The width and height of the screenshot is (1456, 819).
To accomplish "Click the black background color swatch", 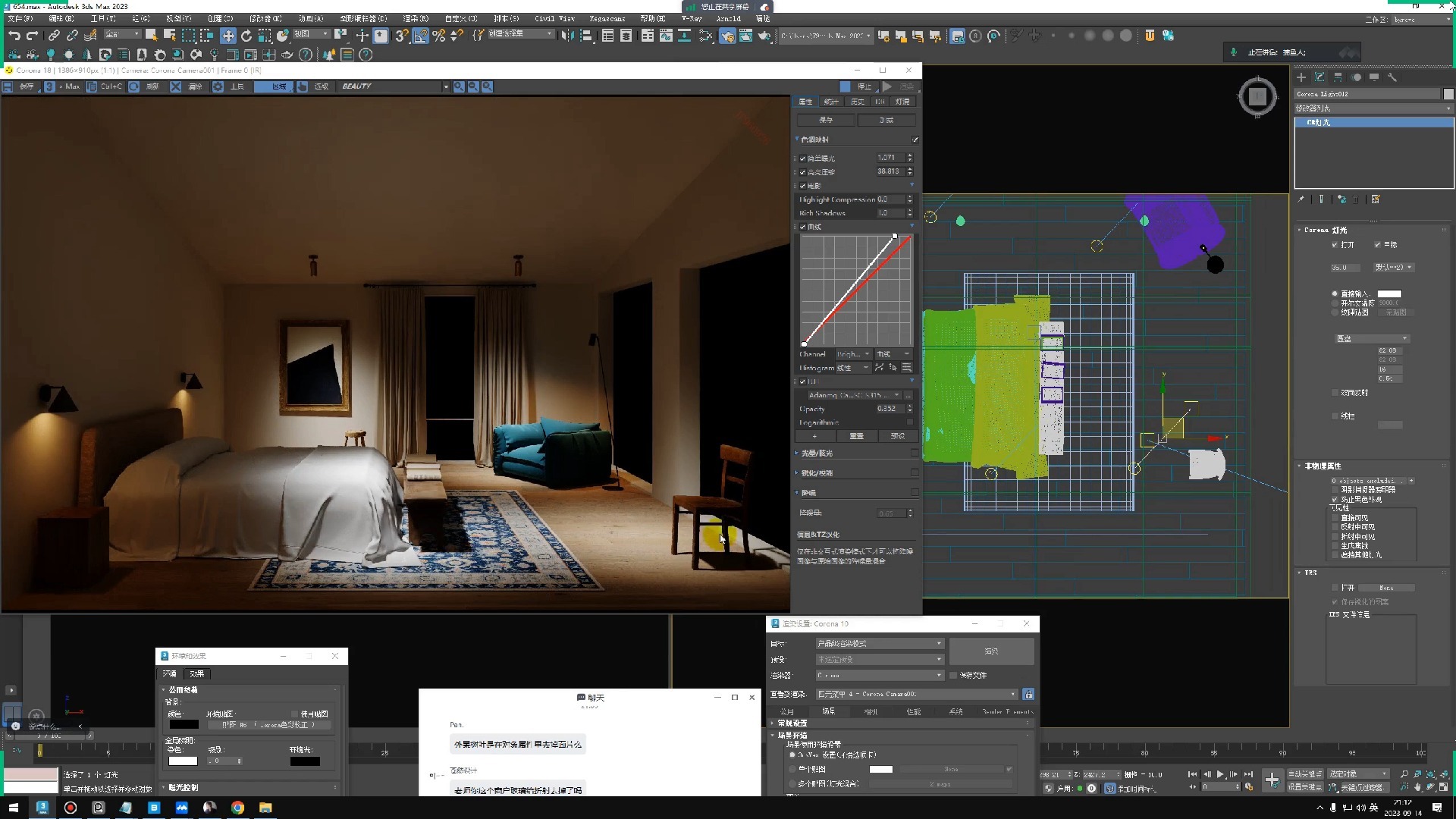I will pos(184,724).
